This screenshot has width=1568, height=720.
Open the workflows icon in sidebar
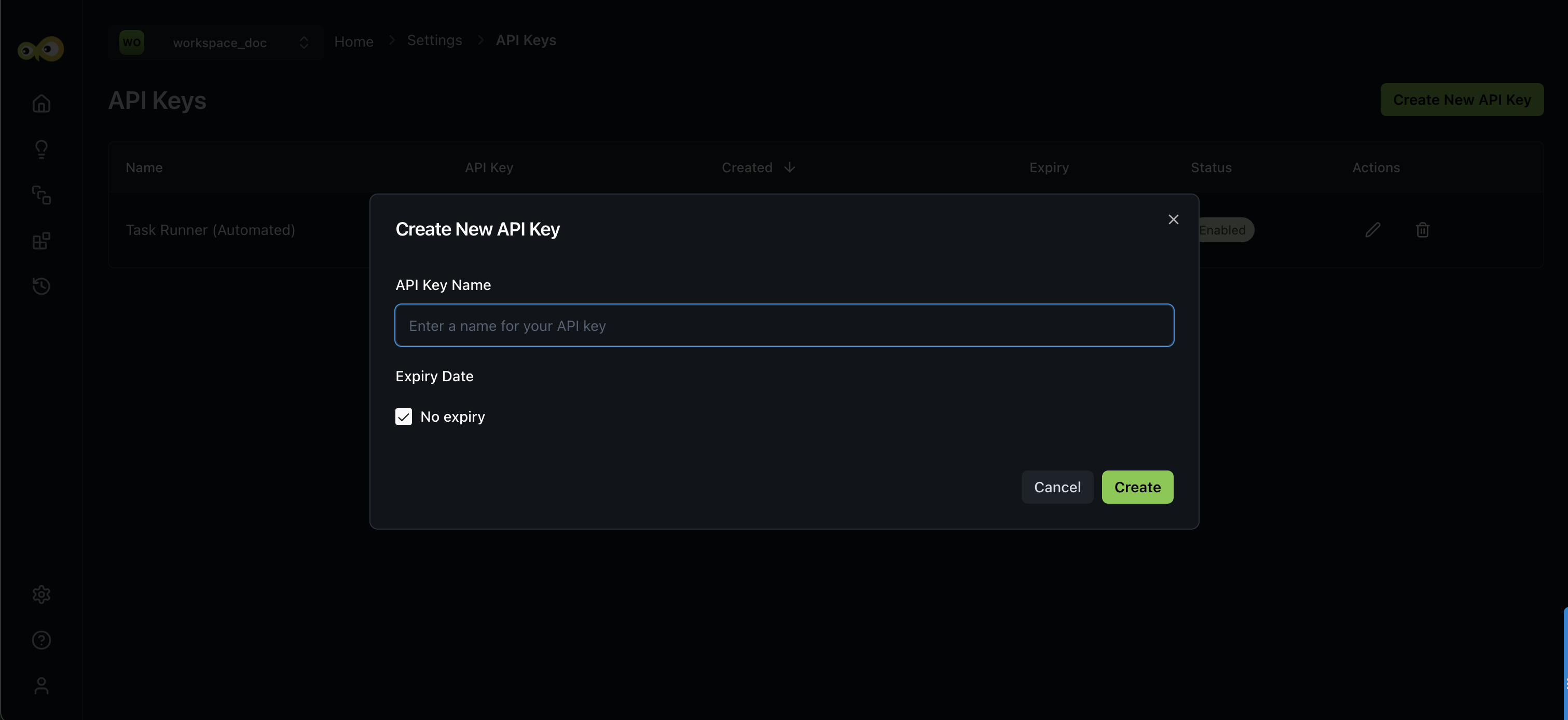tap(42, 195)
